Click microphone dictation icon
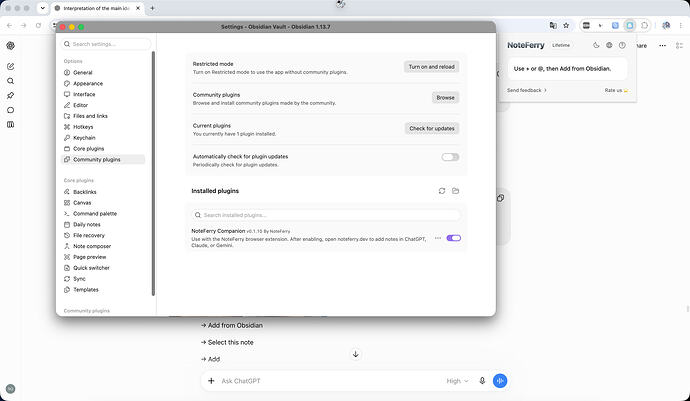Viewport: 690px width, 401px height. (x=482, y=381)
